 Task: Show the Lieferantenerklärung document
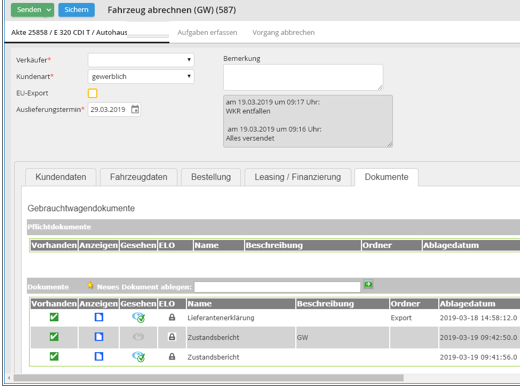tap(99, 317)
